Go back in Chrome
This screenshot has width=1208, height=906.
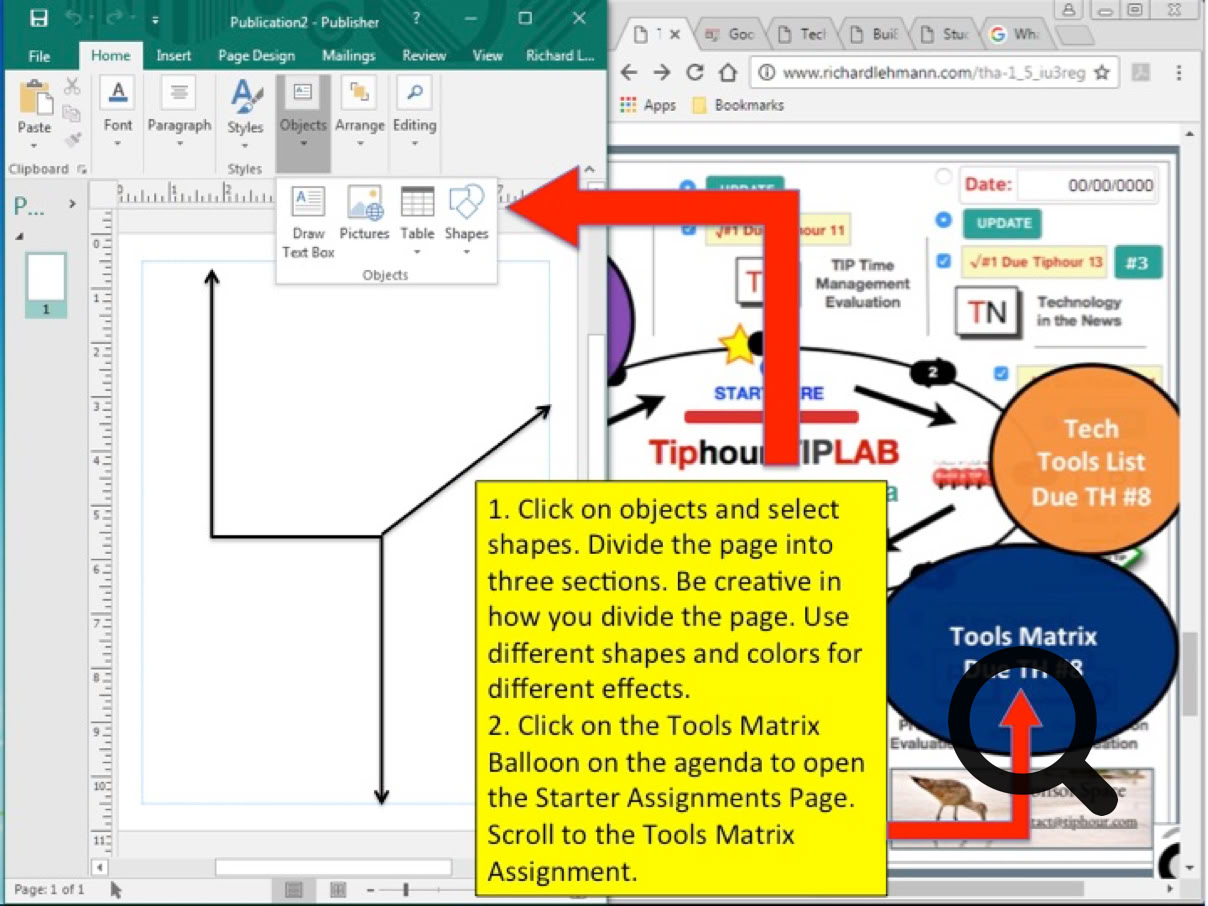pyautogui.click(x=629, y=72)
